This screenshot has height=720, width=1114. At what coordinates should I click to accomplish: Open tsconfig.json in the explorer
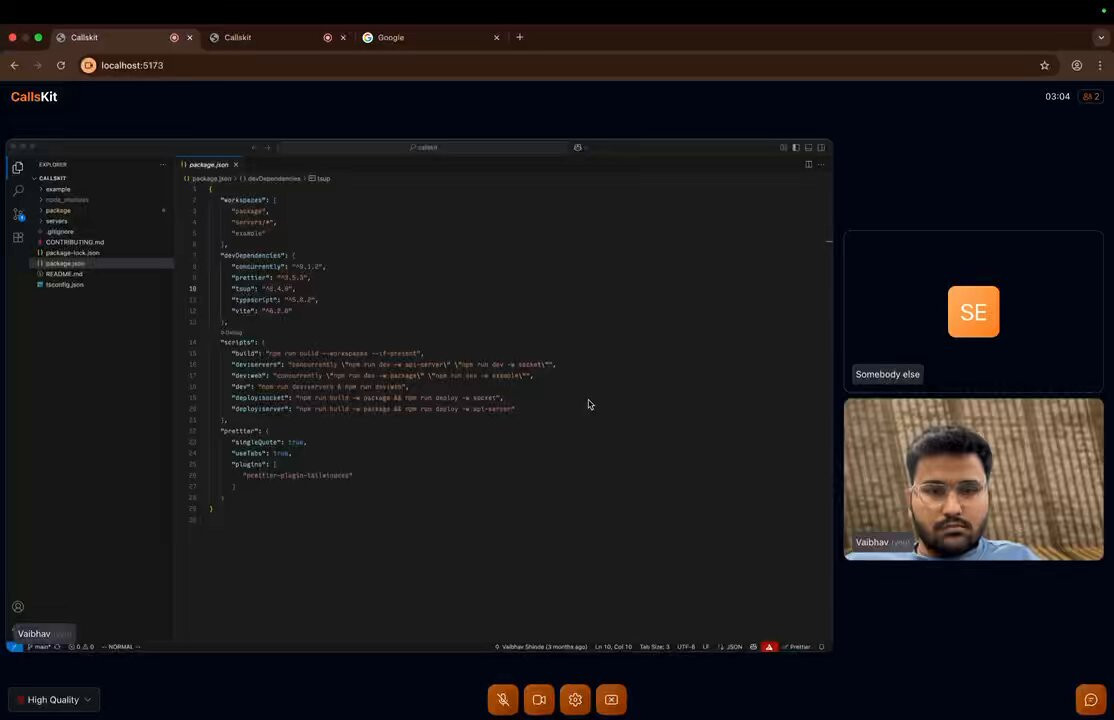coord(65,284)
